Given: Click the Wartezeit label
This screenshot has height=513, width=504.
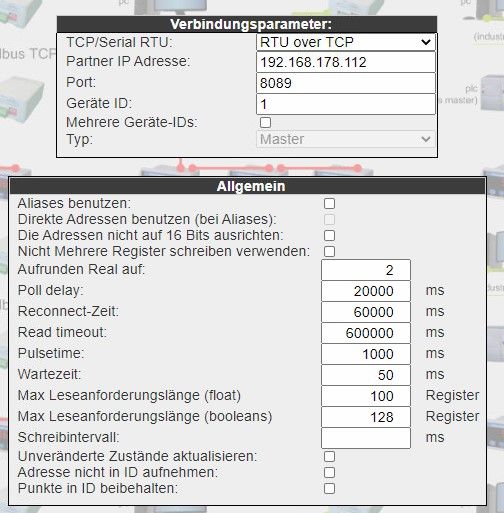Looking at the screenshot, I should pos(50,374).
